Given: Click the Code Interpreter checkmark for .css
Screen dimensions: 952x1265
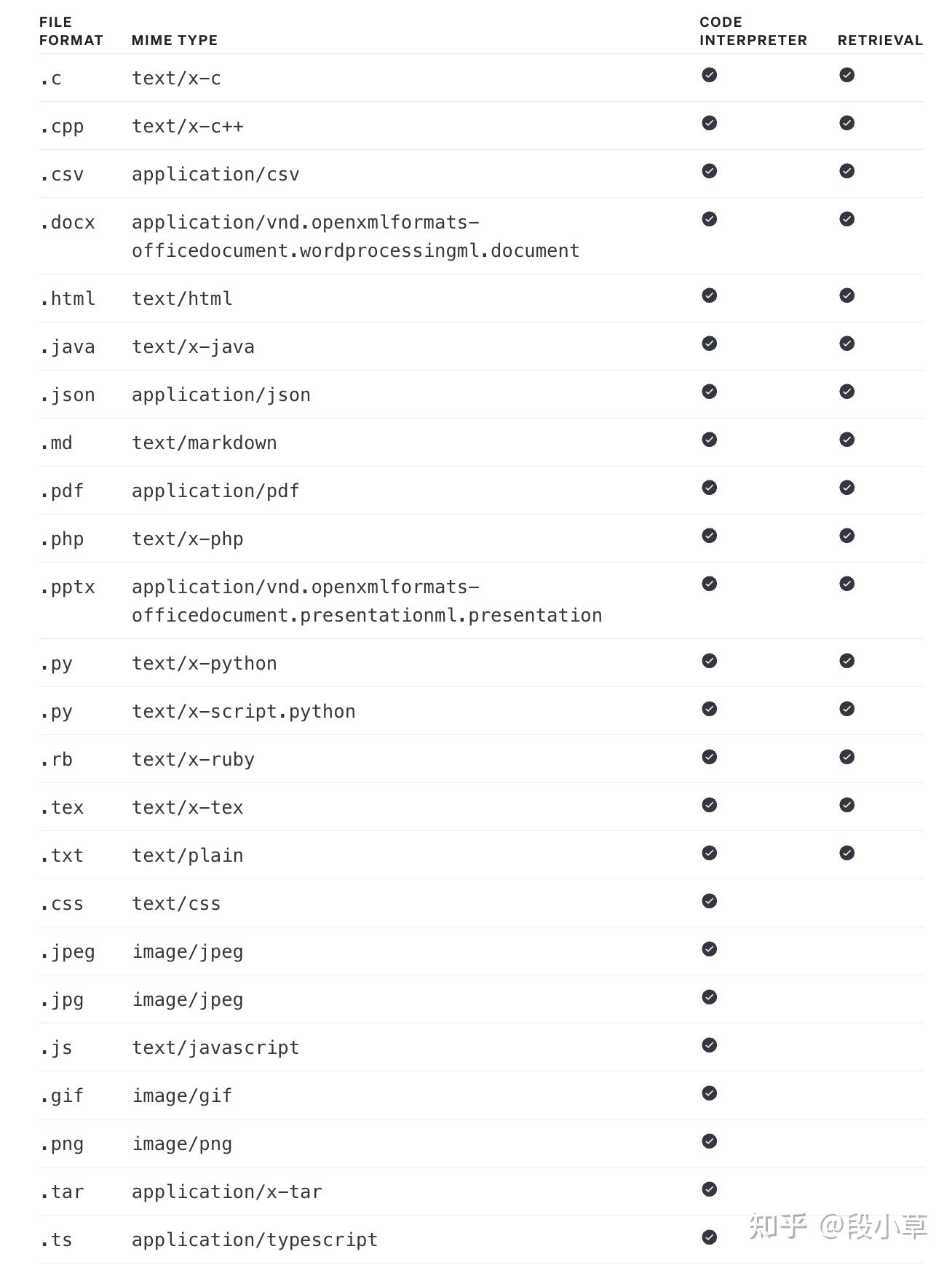Looking at the screenshot, I should tap(709, 901).
